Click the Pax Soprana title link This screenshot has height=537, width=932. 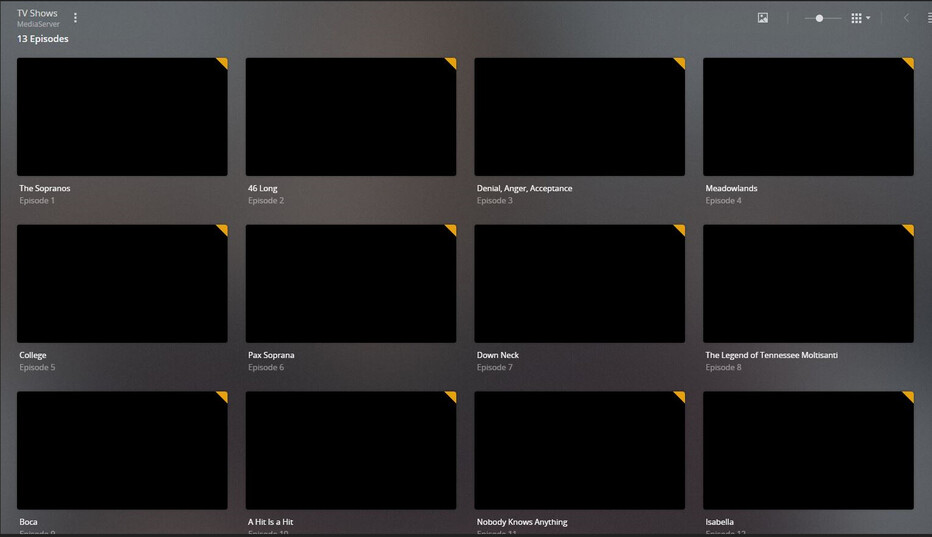[x=271, y=355]
